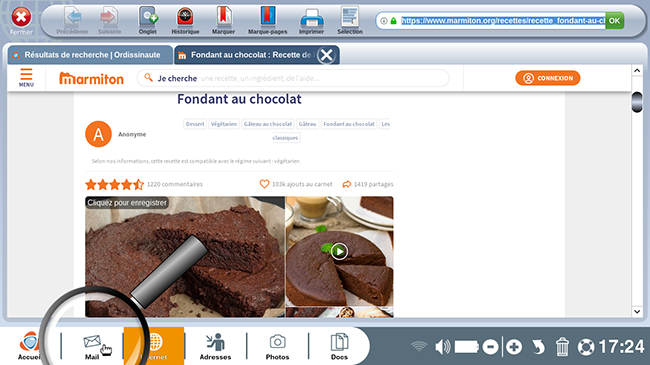This screenshot has height=365, width=650.
Task: Click the vertical scrollbar thumb
Action: (x=637, y=102)
